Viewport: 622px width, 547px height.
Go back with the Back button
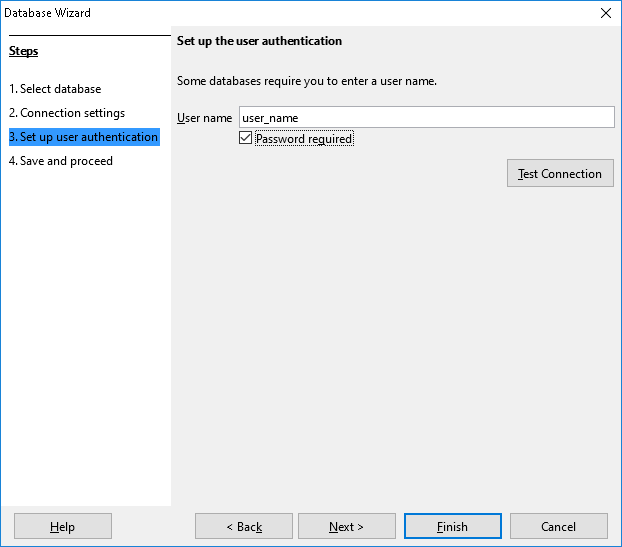click(x=244, y=526)
